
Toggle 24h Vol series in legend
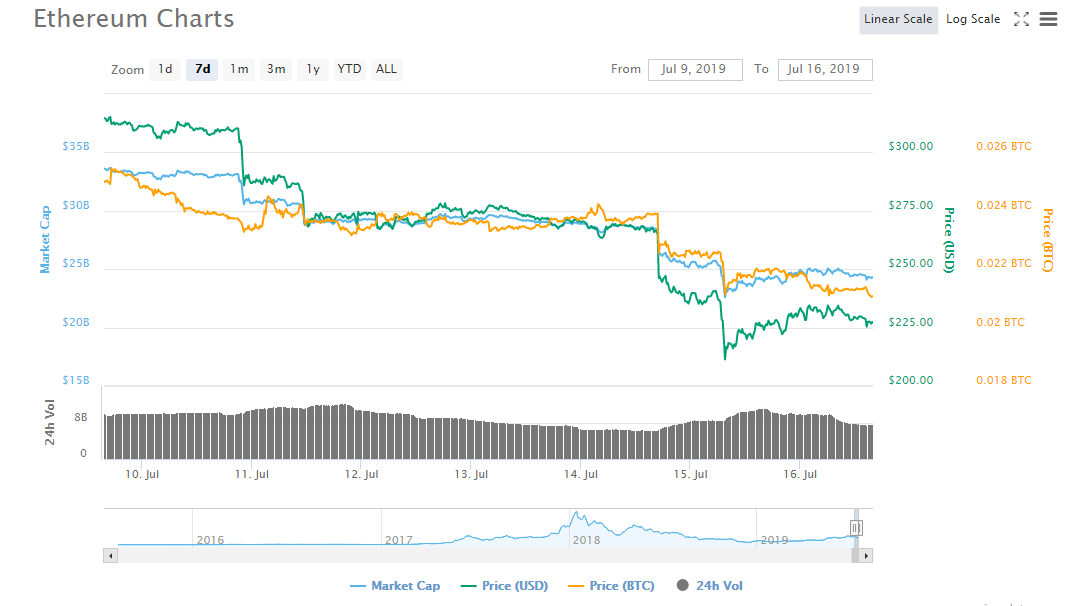[x=710, y=586]
